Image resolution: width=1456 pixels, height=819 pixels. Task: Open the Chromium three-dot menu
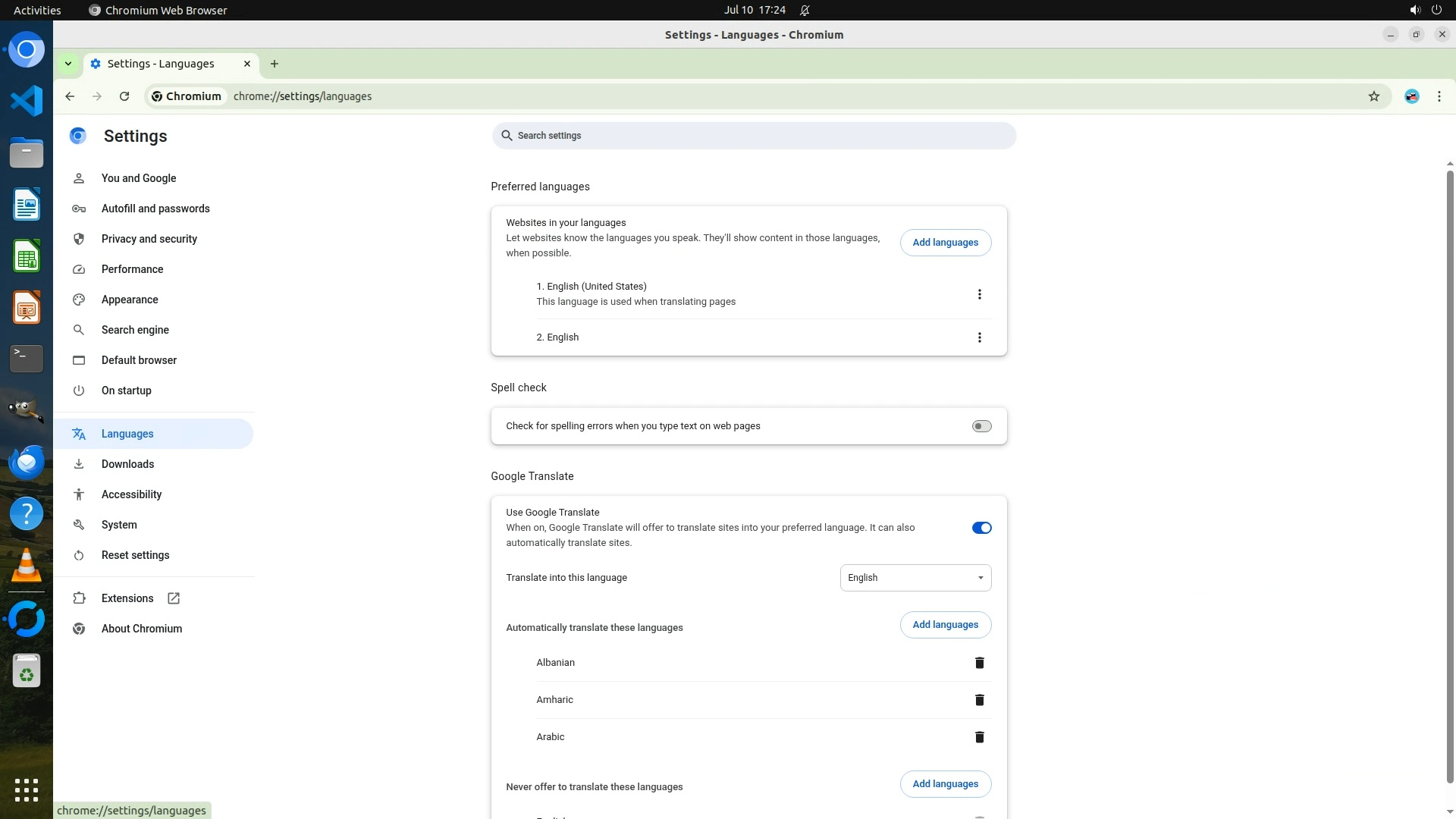click(x=1439, y=96)
